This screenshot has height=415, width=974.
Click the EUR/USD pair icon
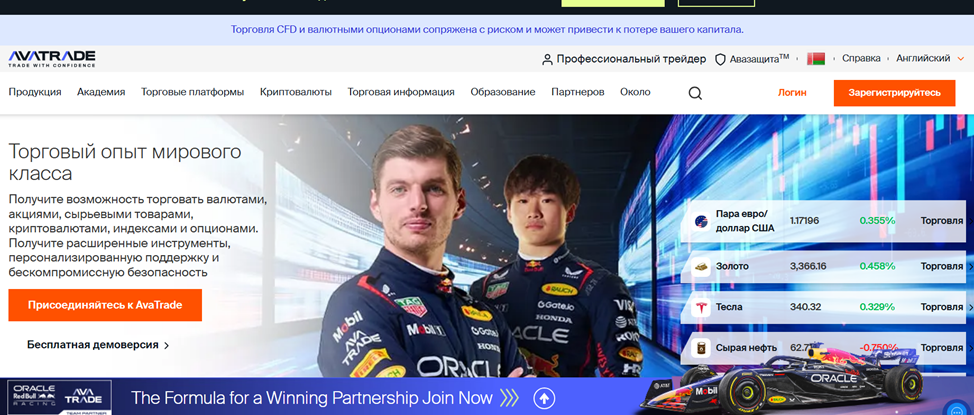(702, 221)
